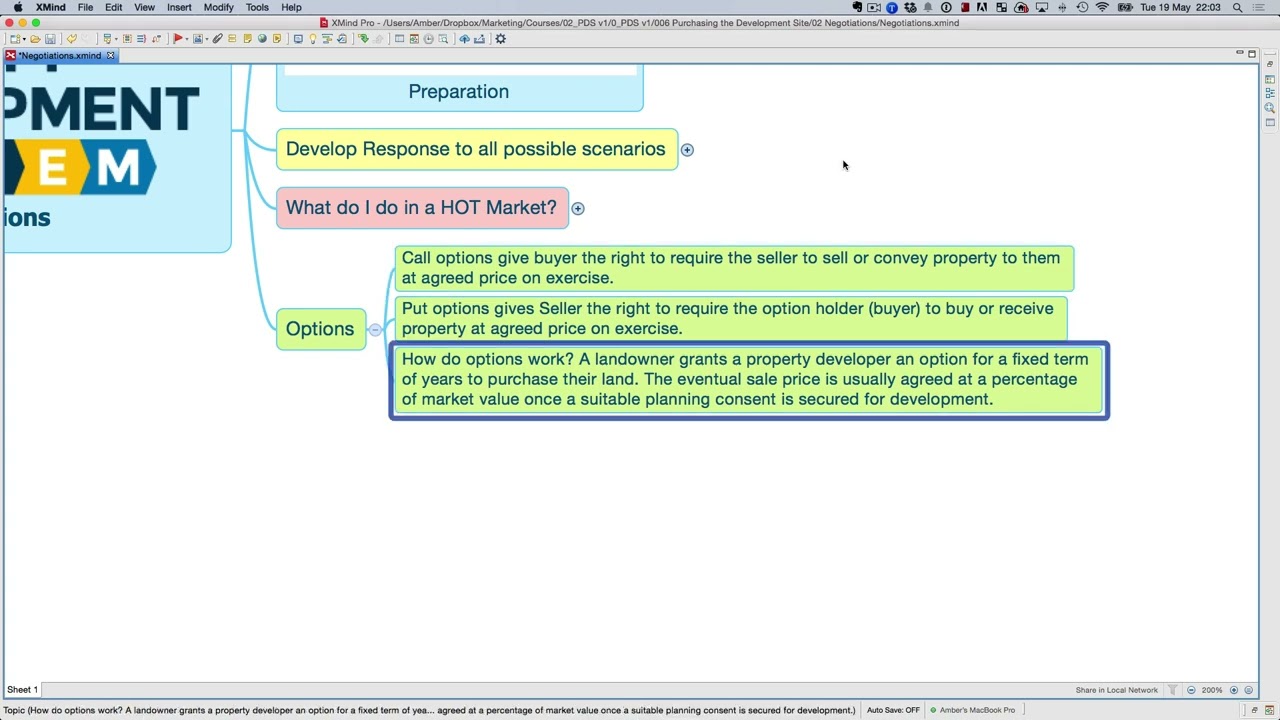Click the Gantt chart toolbar icon
Screen dimensions: 1280x720
327,39
